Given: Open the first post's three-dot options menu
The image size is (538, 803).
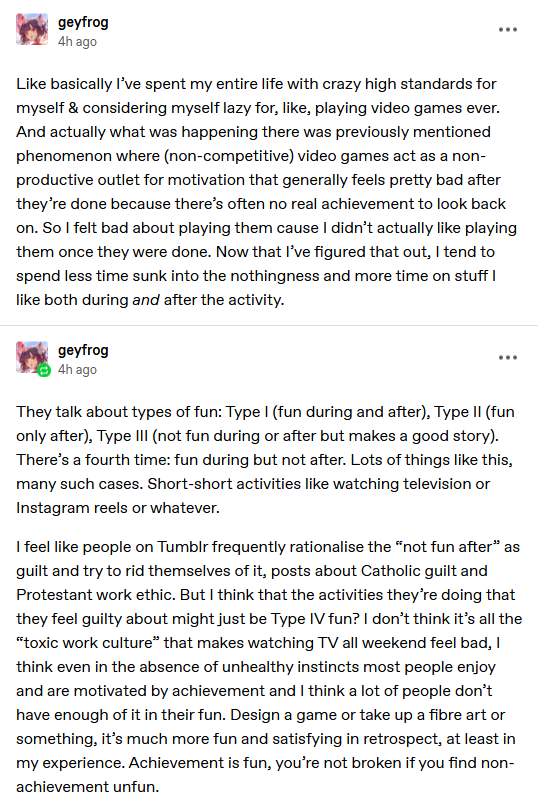Looking at the screenshot, I should pyautogui.click(x=508, y=30).
